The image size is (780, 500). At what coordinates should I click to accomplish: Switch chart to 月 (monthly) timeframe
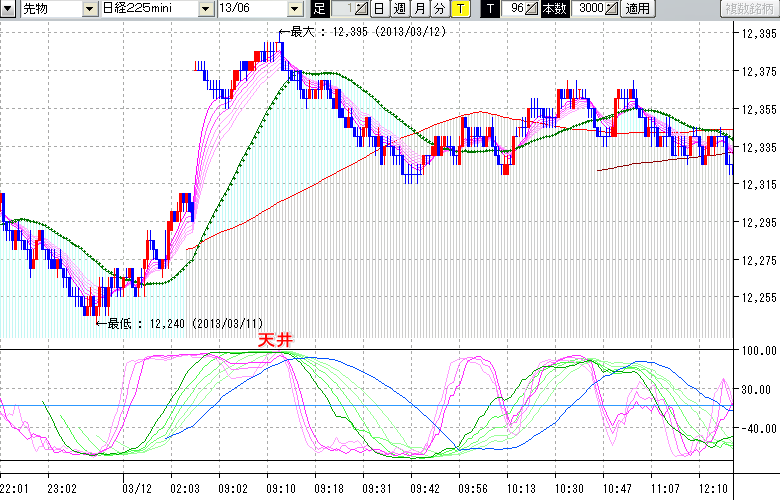419,9
